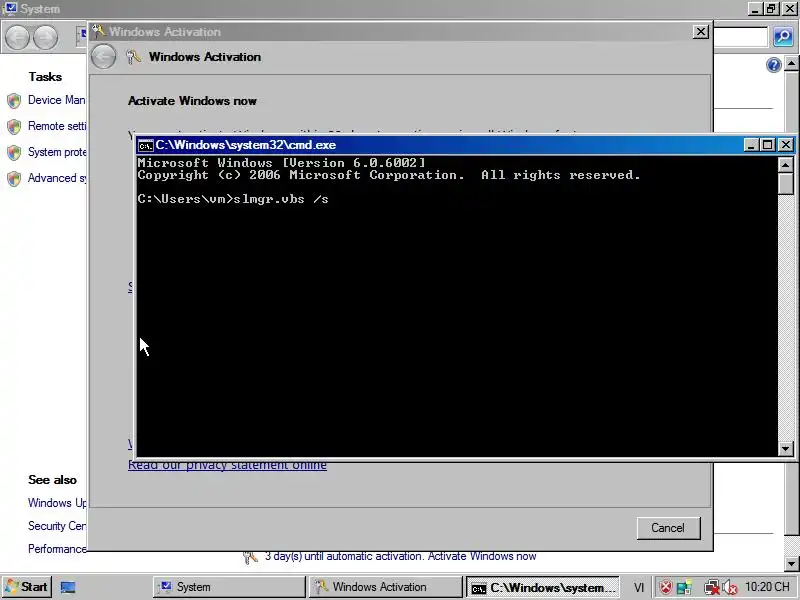Open Performance link under See also
The height and width of the screenshot is (600, 800).
57,549
